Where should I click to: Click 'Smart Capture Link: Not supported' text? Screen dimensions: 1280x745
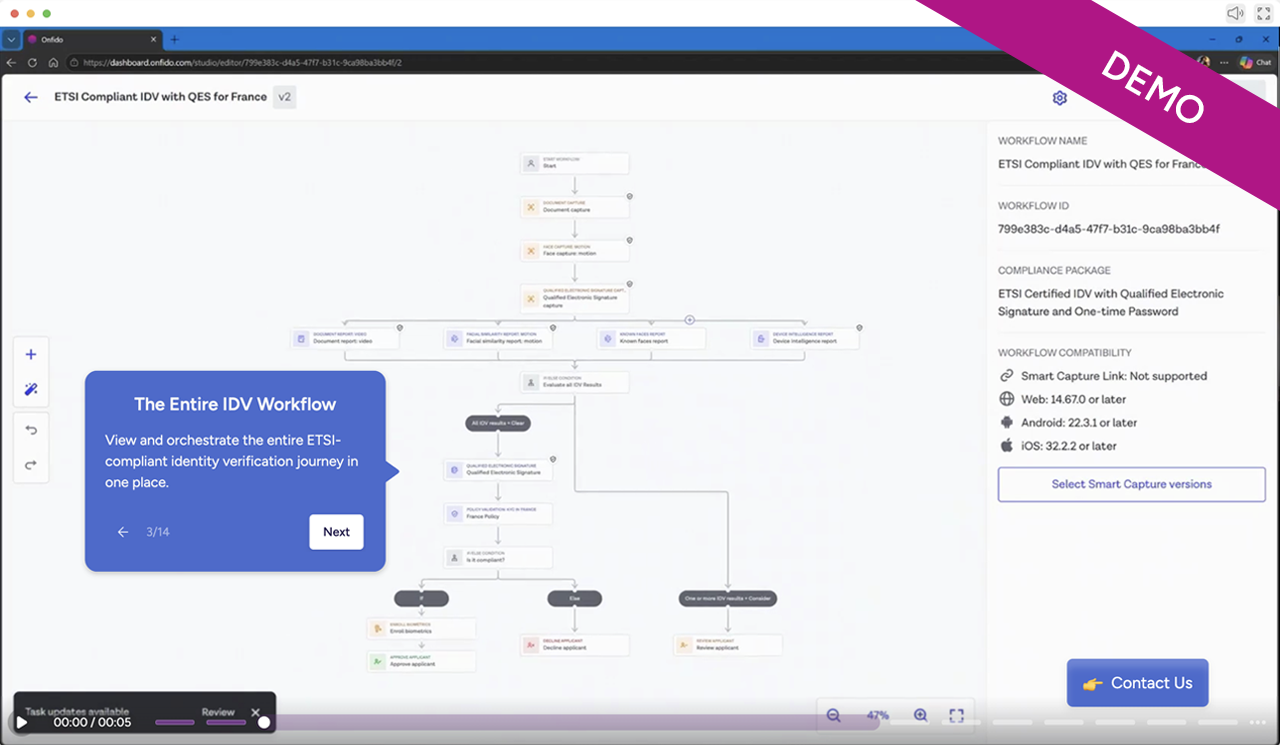(1114, 376)
